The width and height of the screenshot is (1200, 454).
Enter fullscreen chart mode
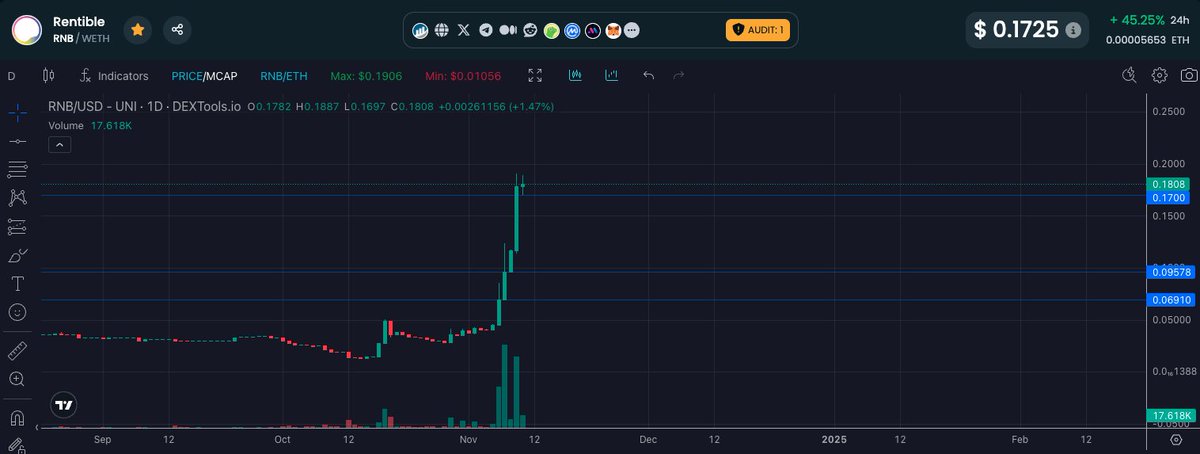click(535, 76)
